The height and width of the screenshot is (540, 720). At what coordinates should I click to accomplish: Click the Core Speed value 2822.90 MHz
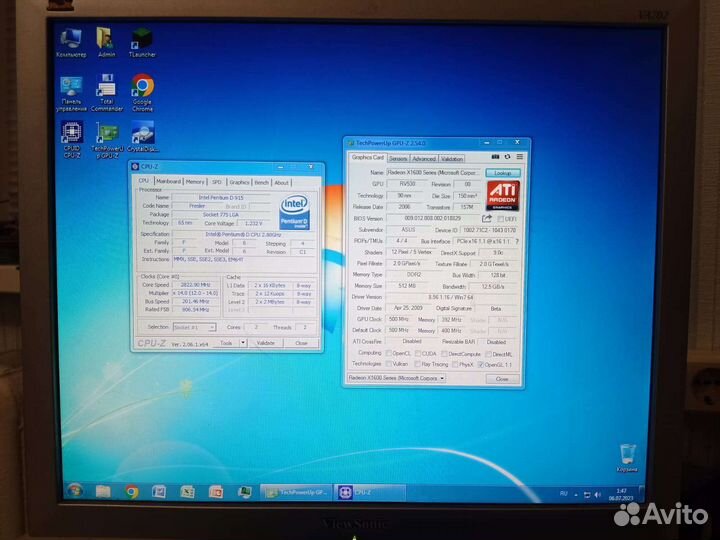pyautogui.click(x=196, y=285)
